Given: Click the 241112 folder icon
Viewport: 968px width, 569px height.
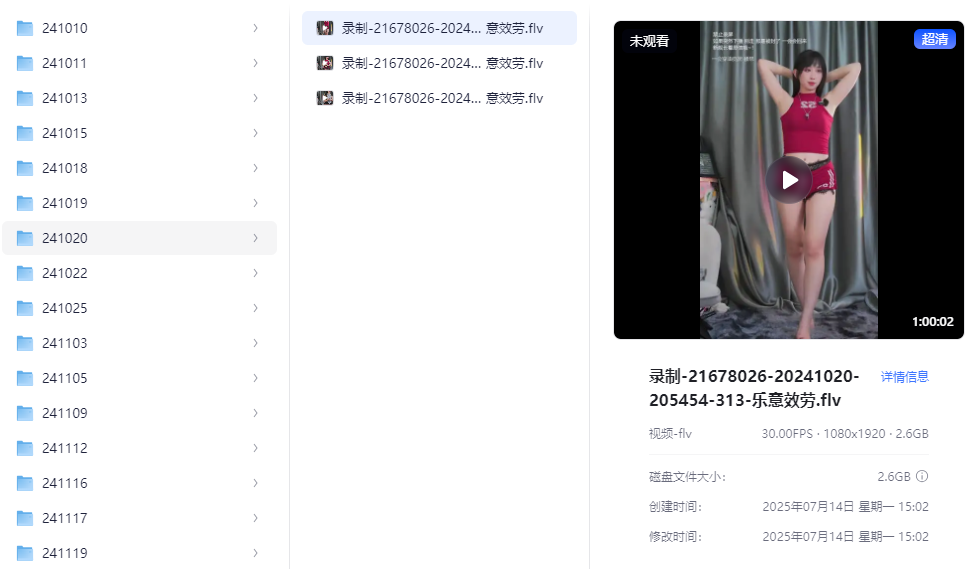Looking at the screenshot, I should [x=25, y=448].
